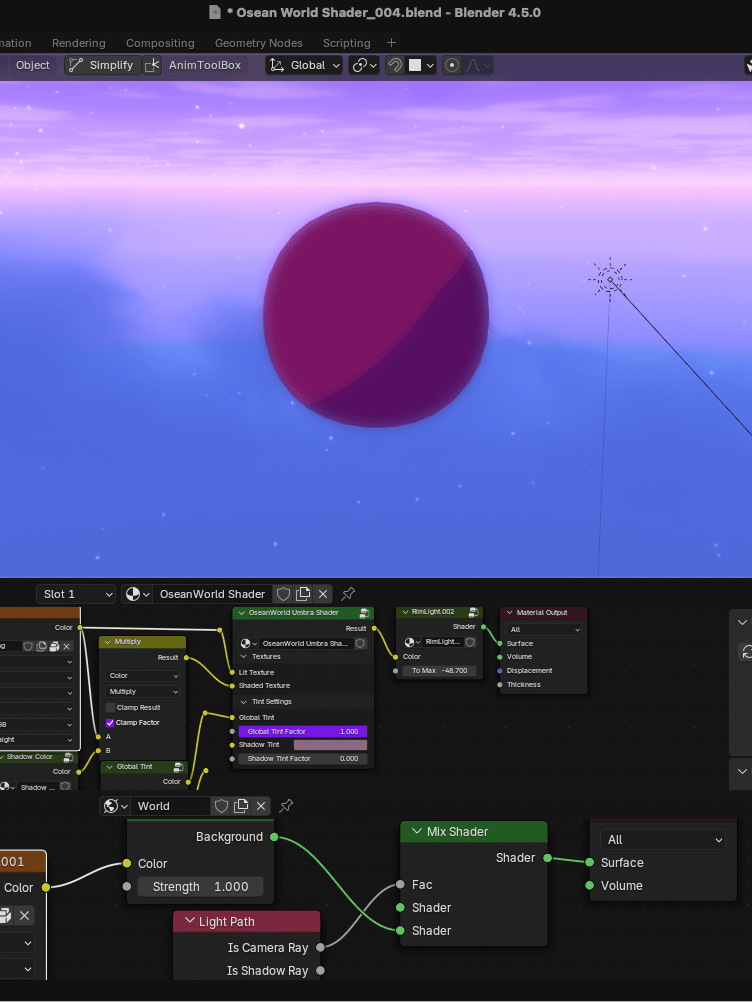Screen dimensions: 752x1002
Task: Toggle fake user shield for OseanWorld Shader
Action: 283,594
